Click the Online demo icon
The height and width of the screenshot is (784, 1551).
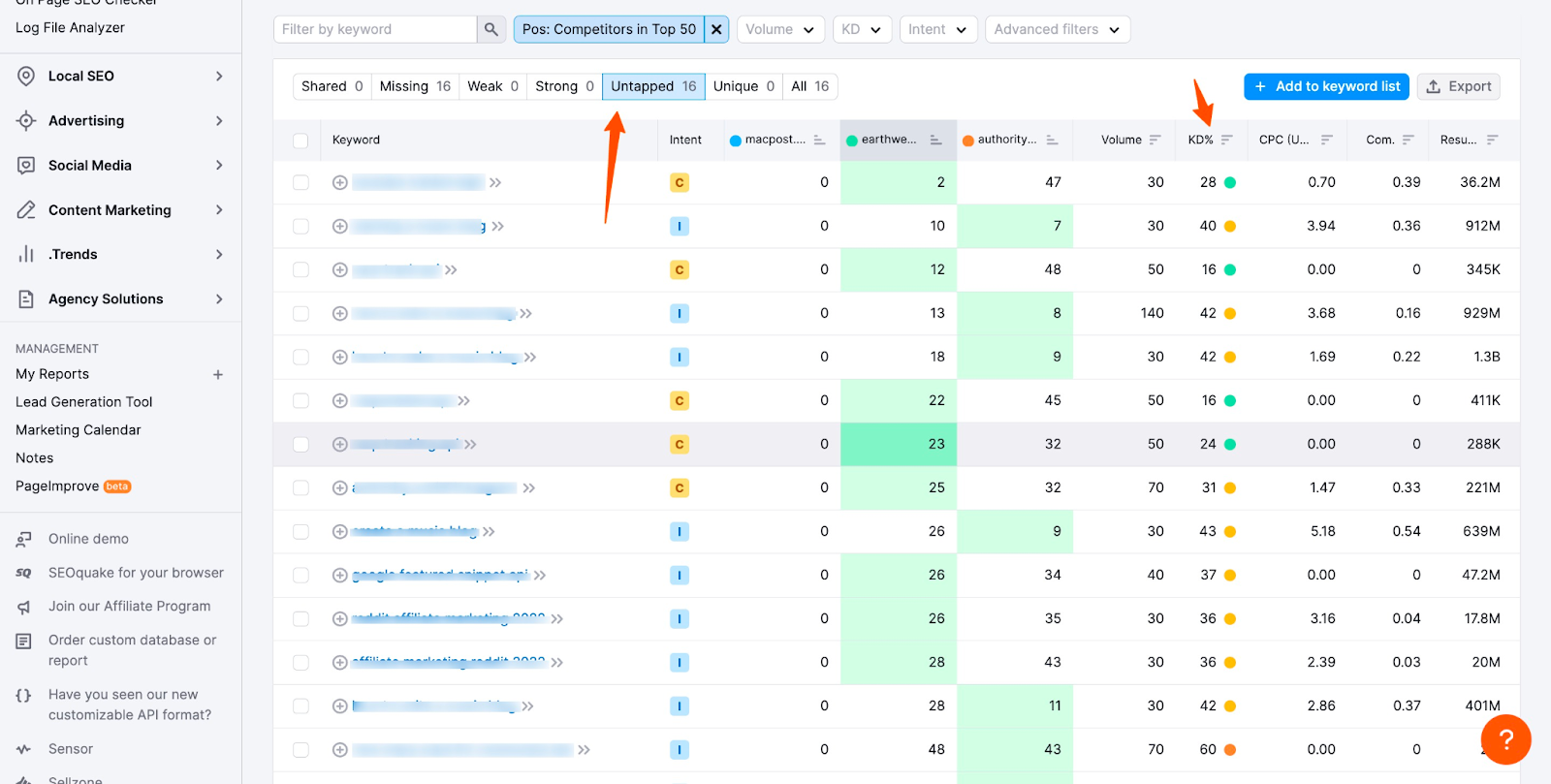point(24,539)
